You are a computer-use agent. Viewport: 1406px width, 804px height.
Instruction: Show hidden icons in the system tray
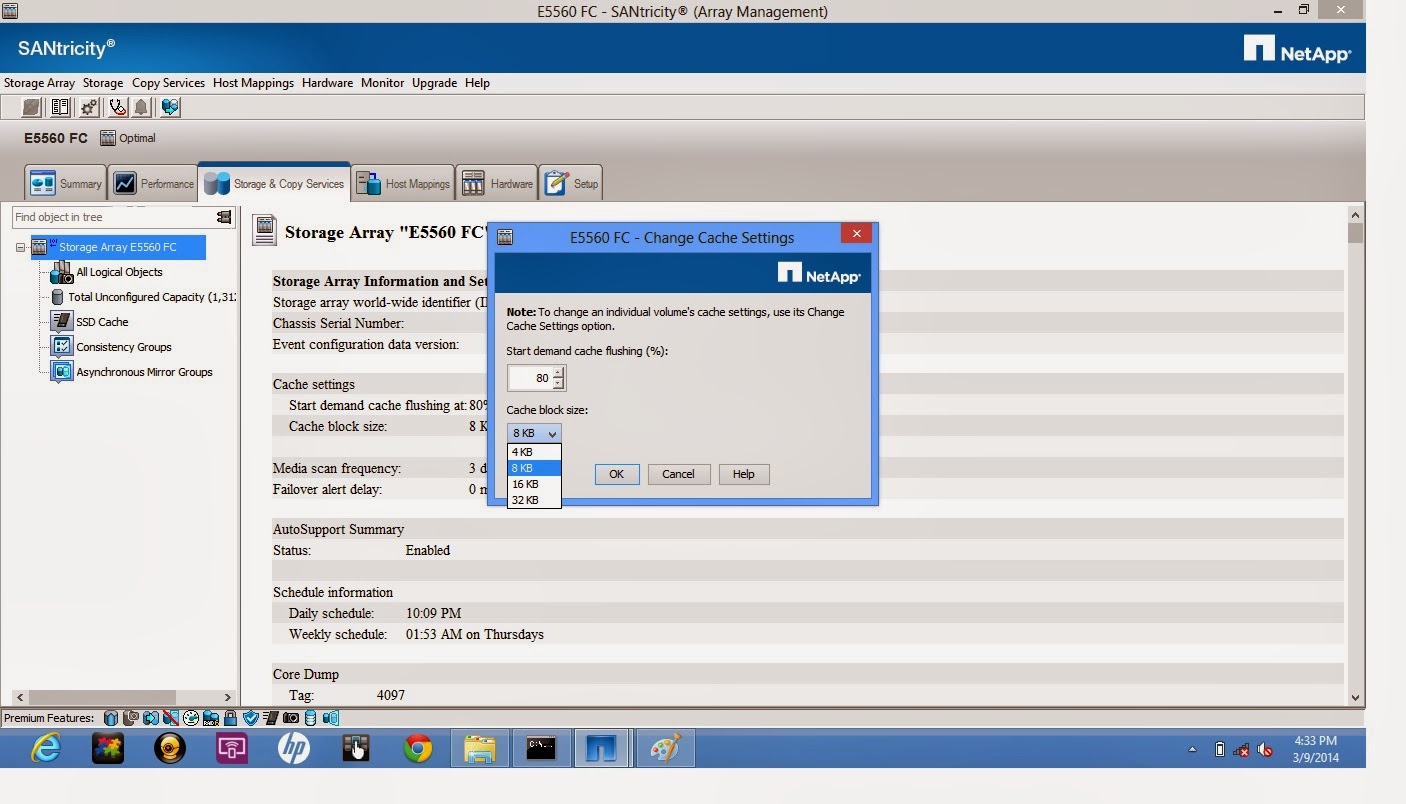[x=1192, y=749]
